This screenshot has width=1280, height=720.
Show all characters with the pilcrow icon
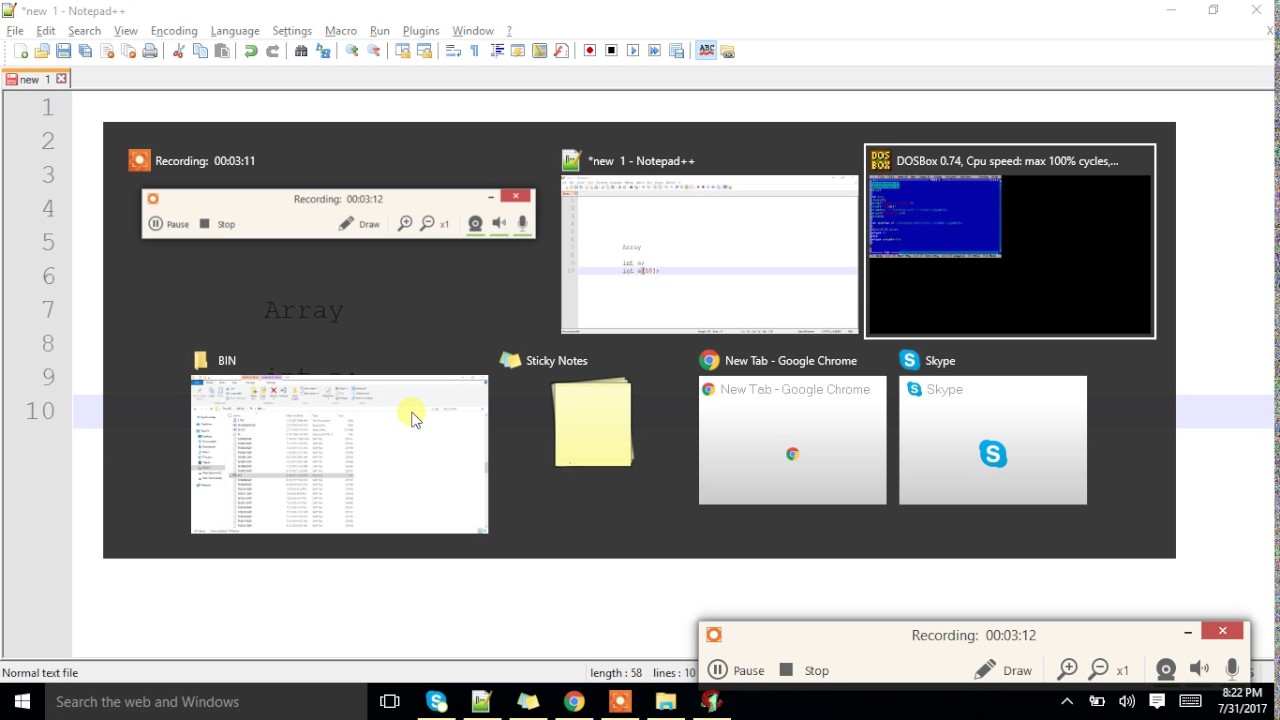click(474, 51)
